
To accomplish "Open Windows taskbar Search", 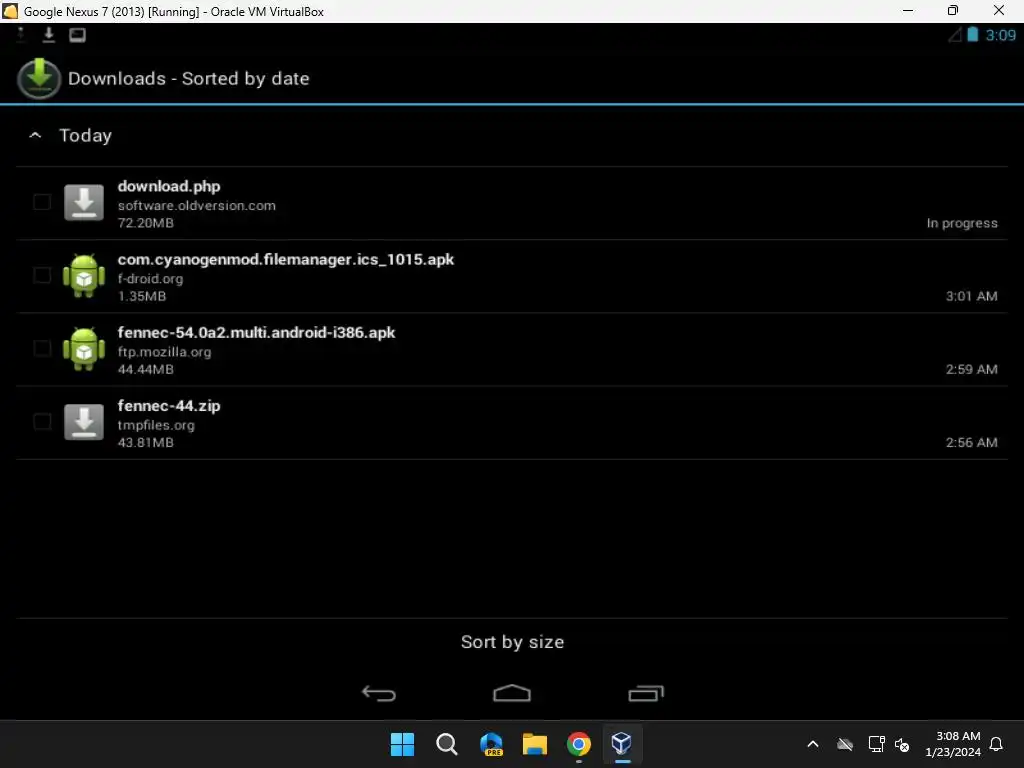I will coord(447,744).
